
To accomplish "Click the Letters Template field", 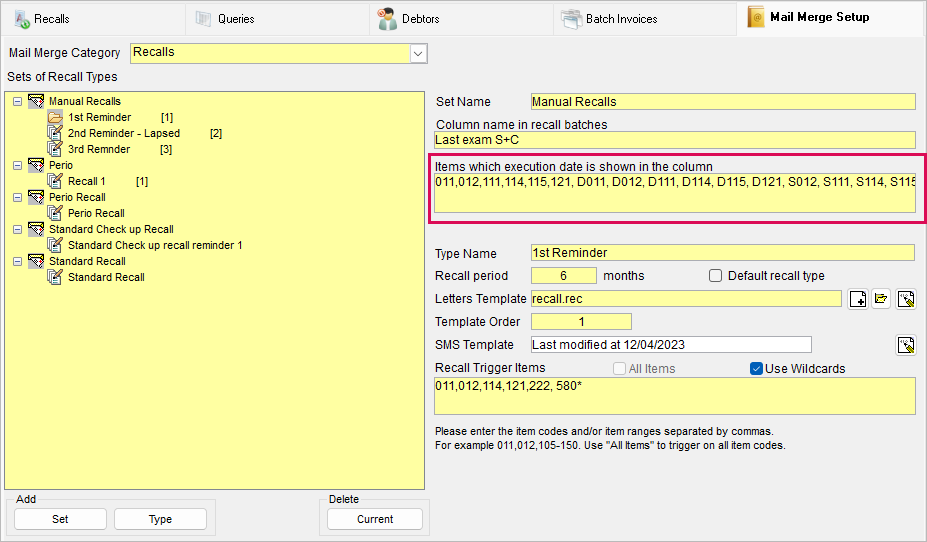I will (686, 298).
